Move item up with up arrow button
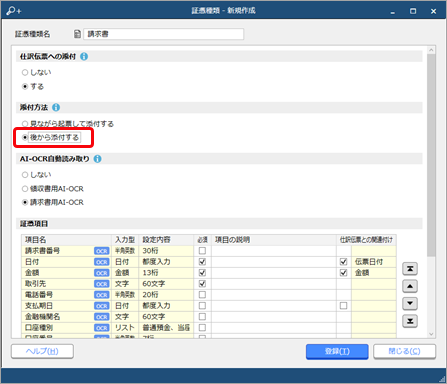The image size is (447, 384). (x=410, y=286)
